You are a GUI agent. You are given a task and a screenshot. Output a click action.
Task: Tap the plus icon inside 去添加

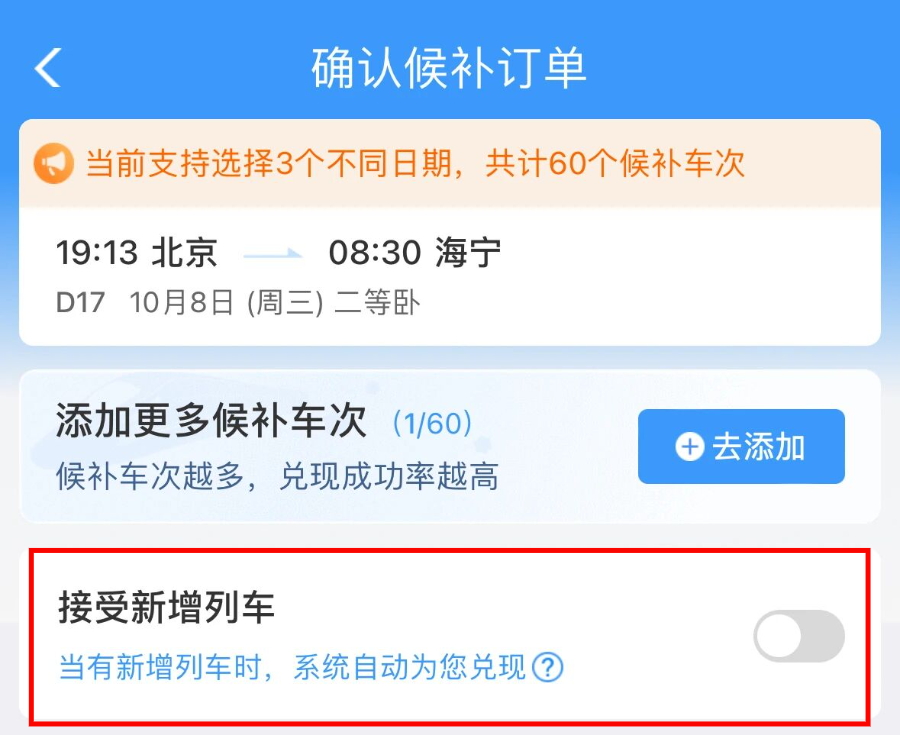pos(690,447)
